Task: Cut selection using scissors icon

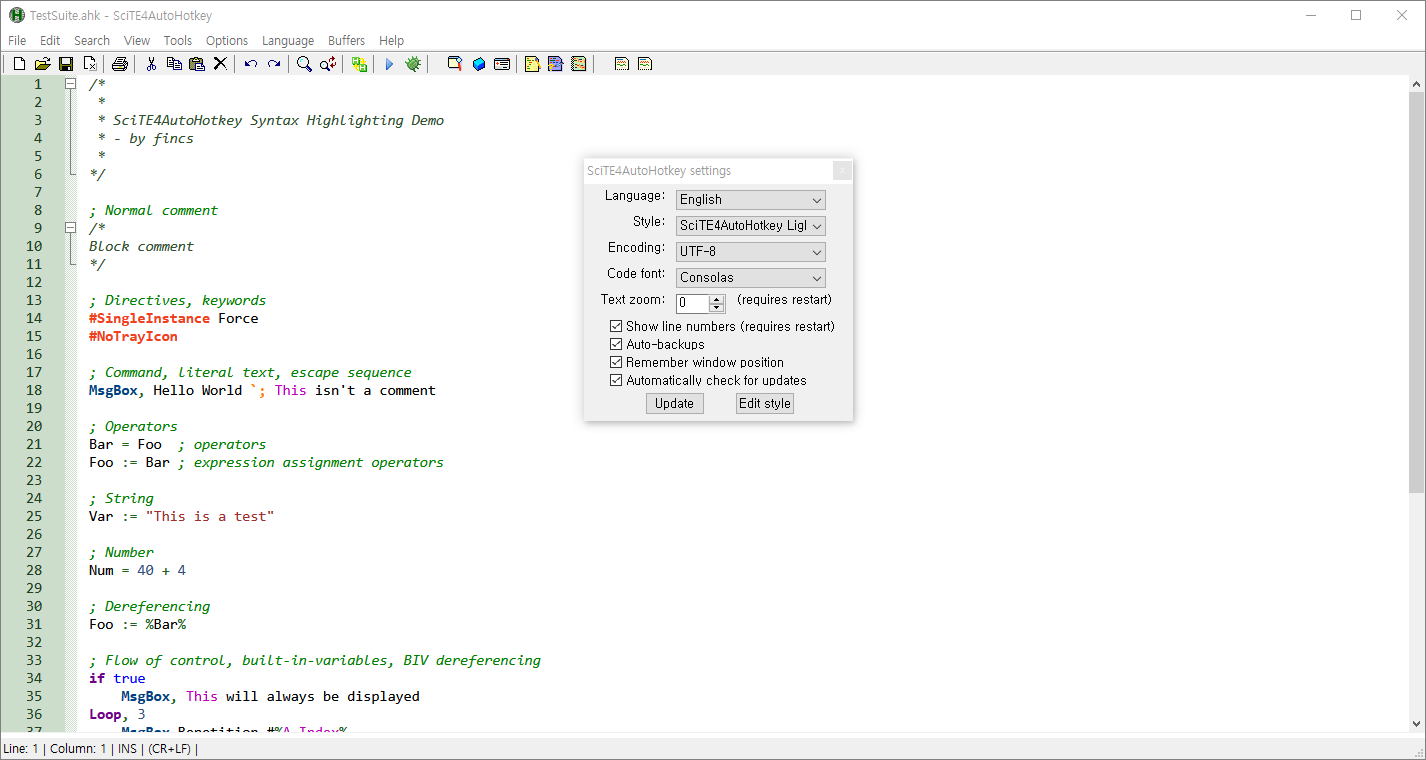Action: 151,64
